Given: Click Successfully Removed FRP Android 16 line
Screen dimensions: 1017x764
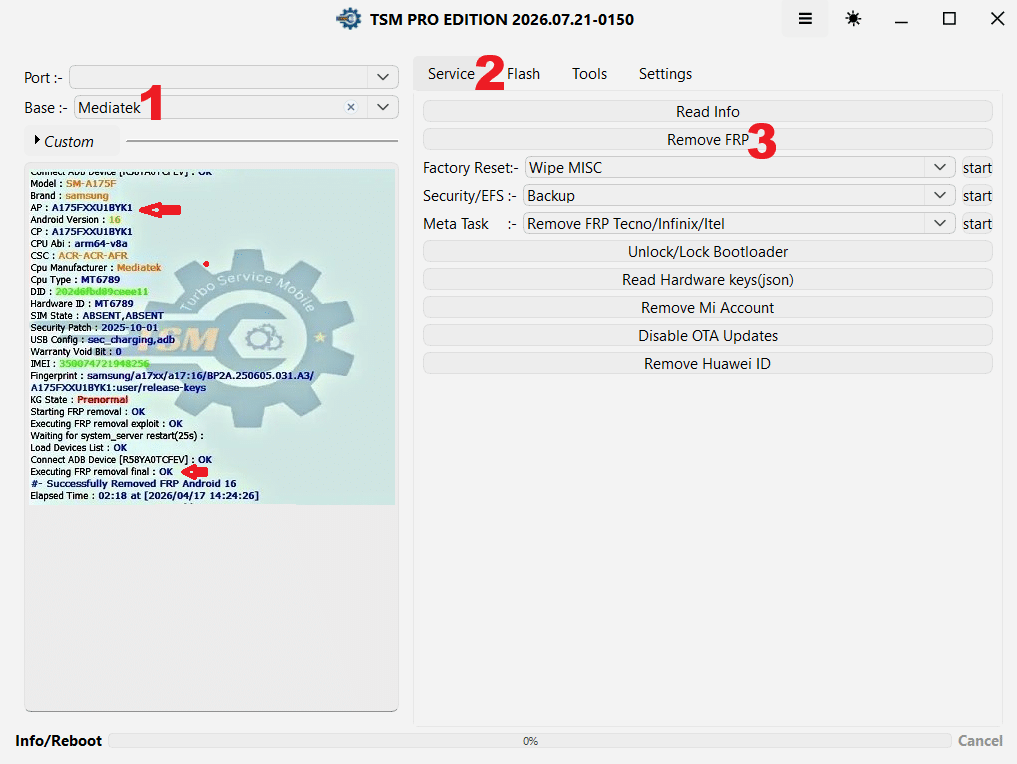Looking at the screenshot, I should click(x=134, y=484).
